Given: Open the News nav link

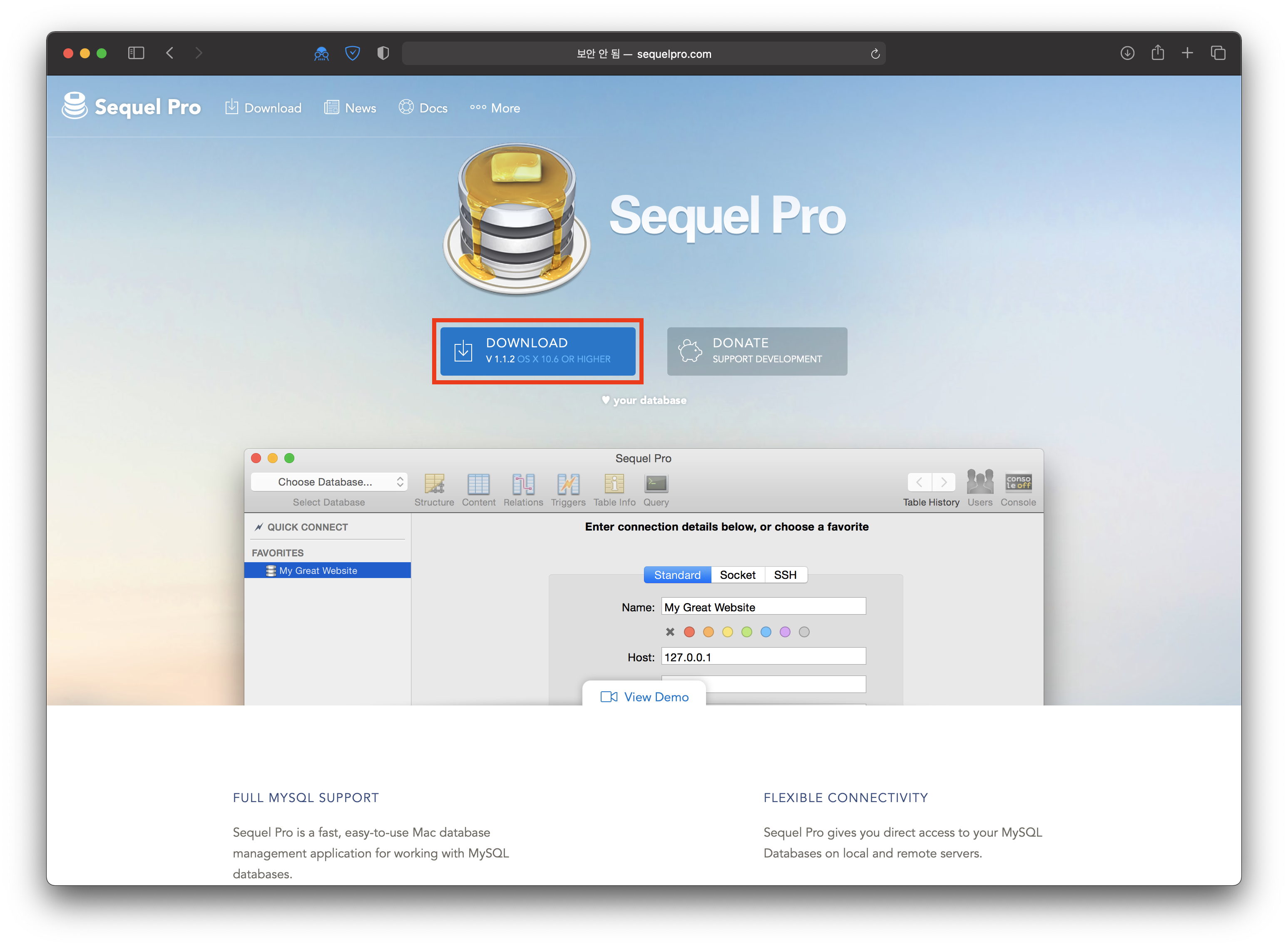Looking at the screenshot, I should click(x=350, y=108).
